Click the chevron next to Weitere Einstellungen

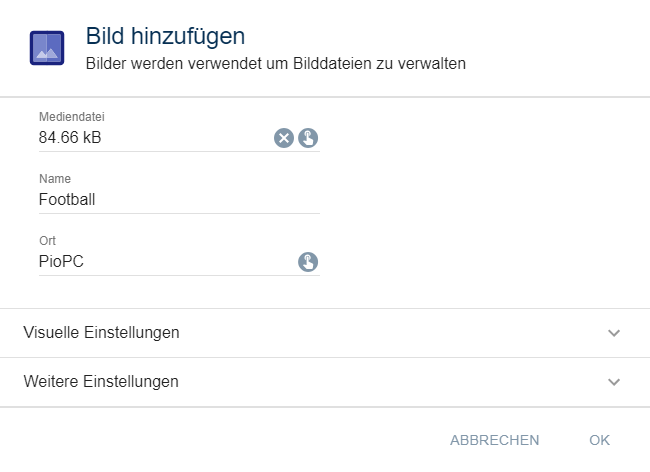[x=614, y=382]
